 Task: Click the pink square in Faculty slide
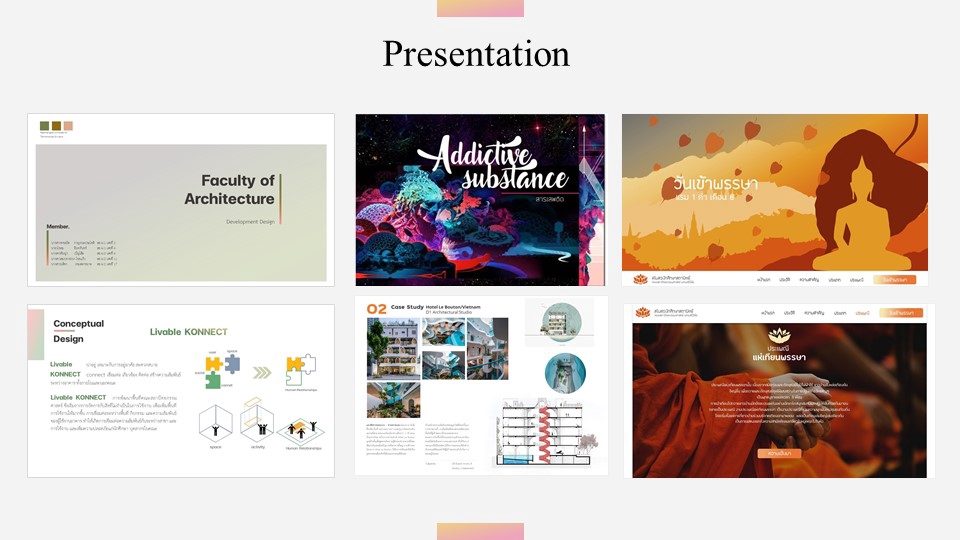coord(68,126)
